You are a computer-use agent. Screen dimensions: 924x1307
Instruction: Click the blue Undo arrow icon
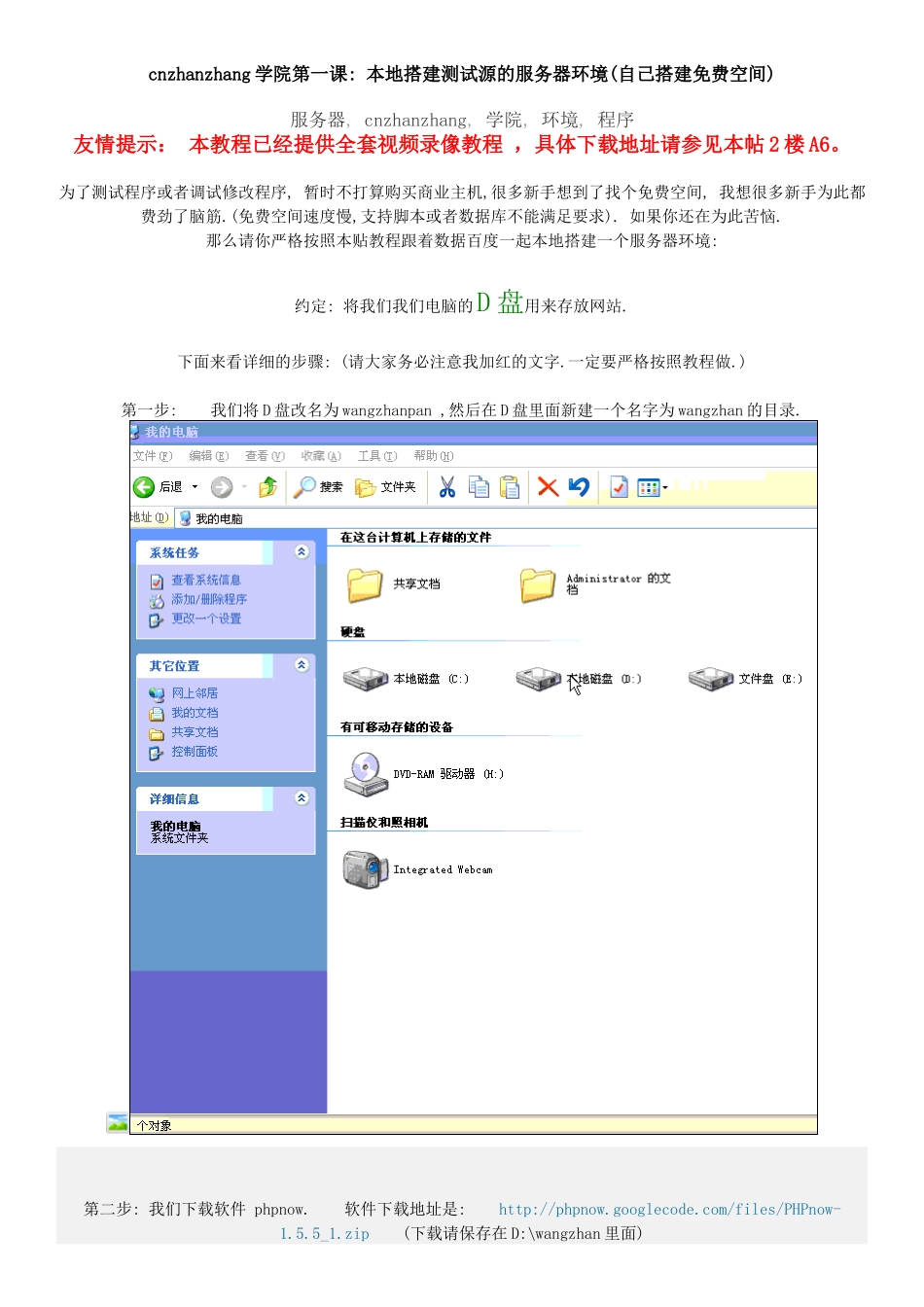point(579,486)
